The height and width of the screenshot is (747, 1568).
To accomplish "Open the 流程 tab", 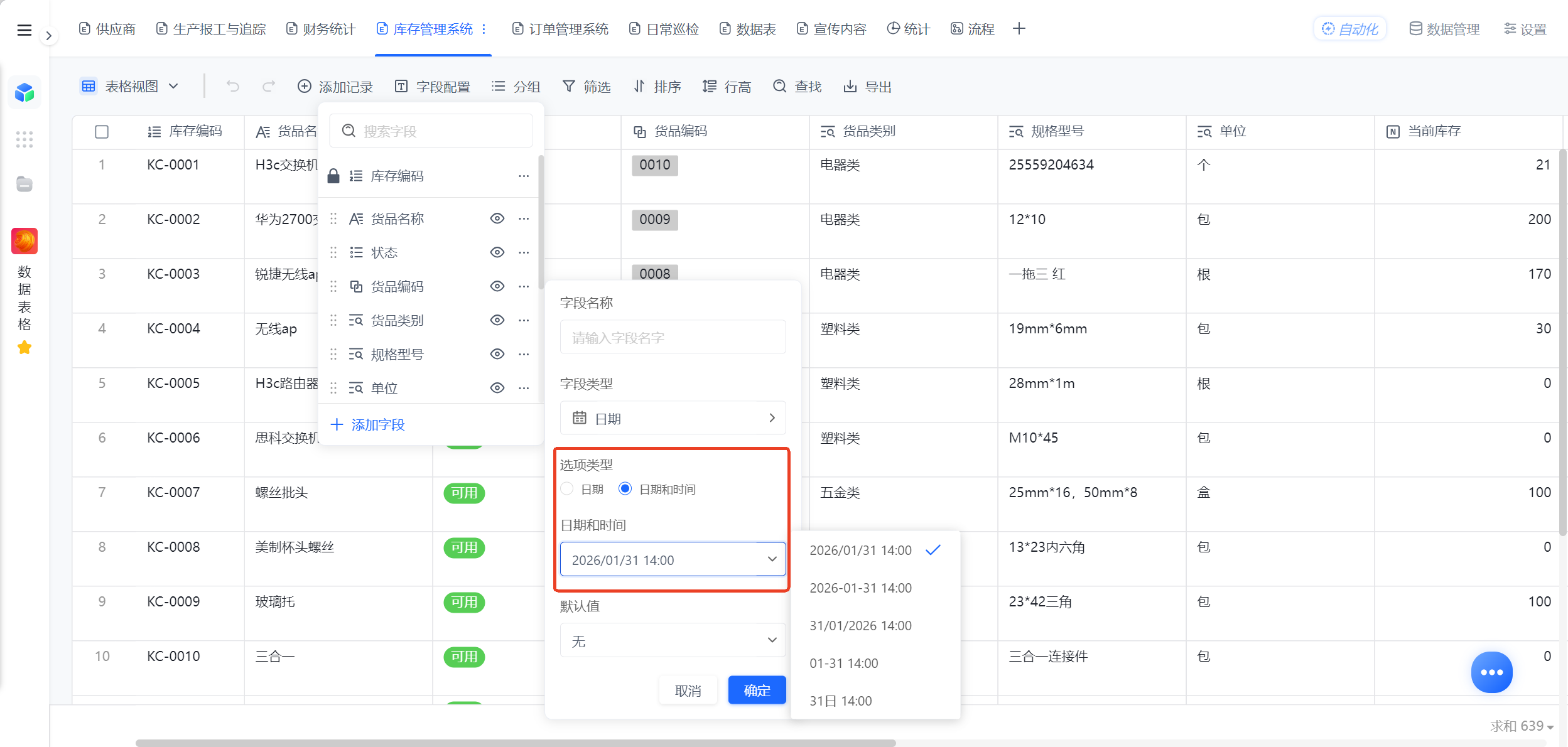I will tap(973, 29).
